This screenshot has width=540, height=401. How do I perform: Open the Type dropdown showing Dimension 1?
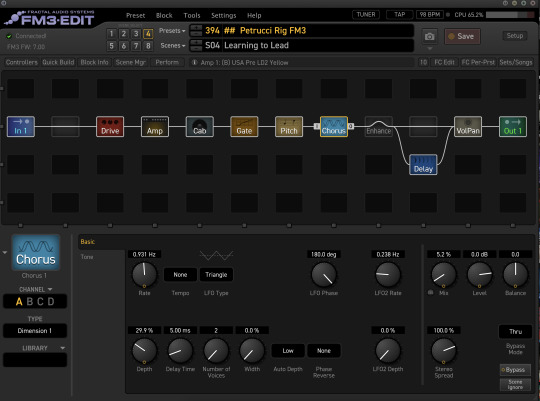point(35,331)
